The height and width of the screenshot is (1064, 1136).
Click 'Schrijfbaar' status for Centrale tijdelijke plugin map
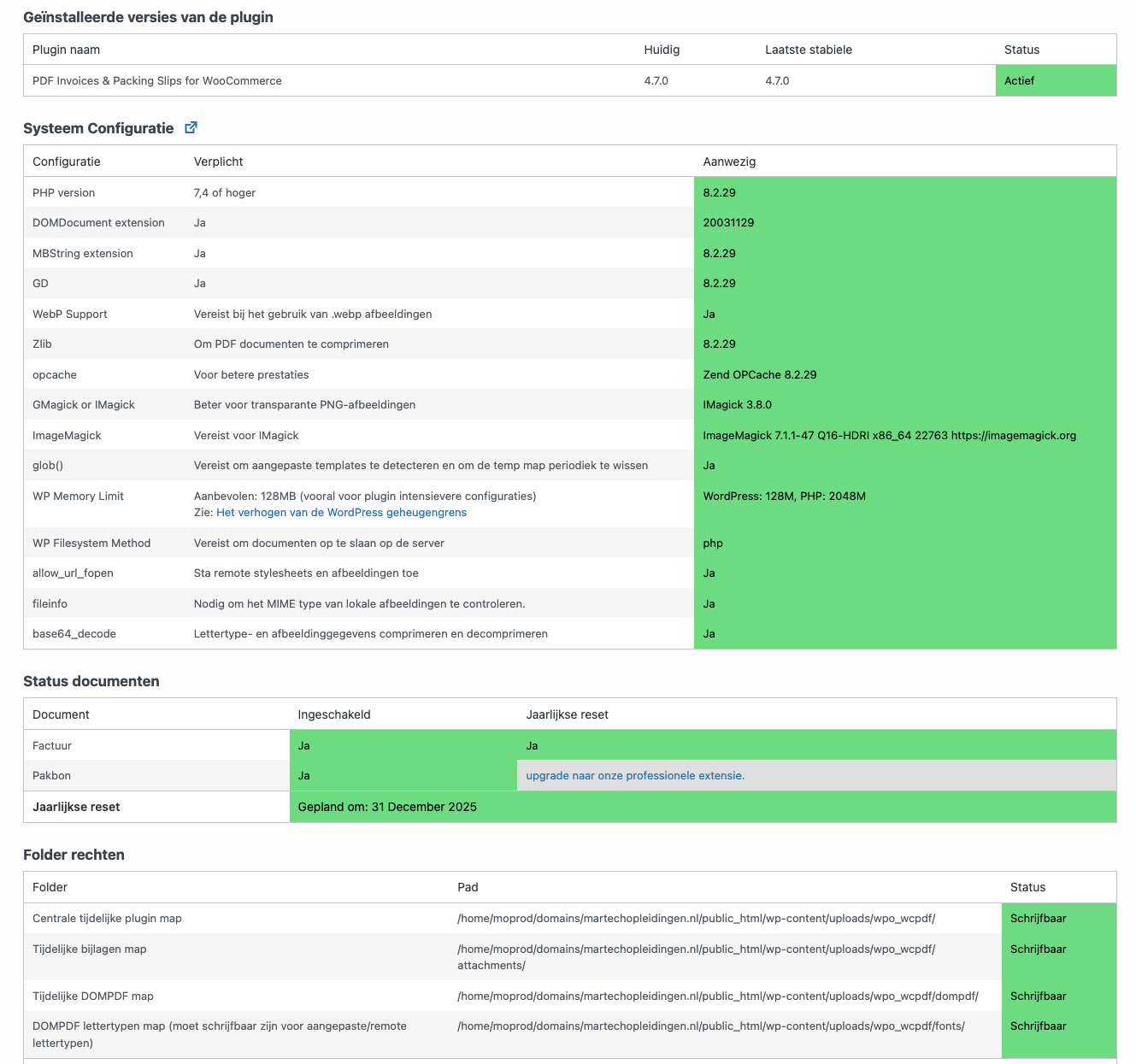coord(1039,919)
